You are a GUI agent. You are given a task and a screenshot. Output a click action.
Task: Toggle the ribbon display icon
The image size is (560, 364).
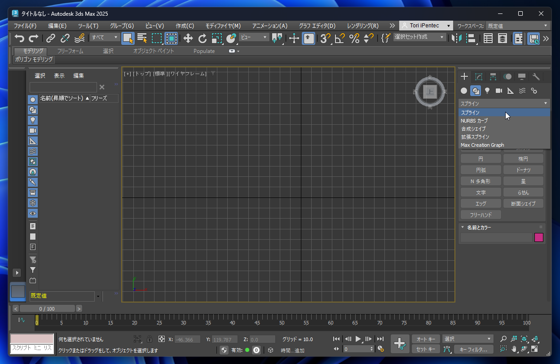coord(518,38)
